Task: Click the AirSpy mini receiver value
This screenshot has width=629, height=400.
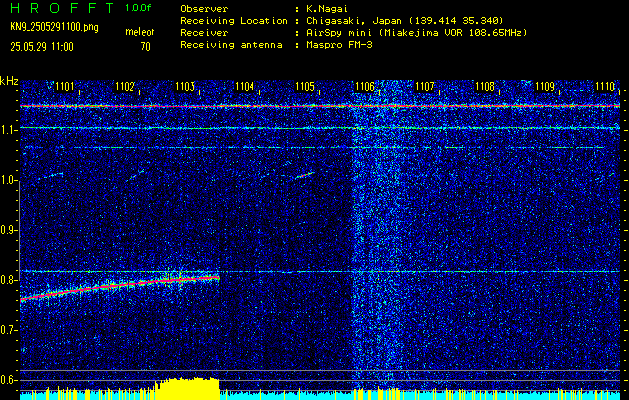Action: click(x=416, y=33)
